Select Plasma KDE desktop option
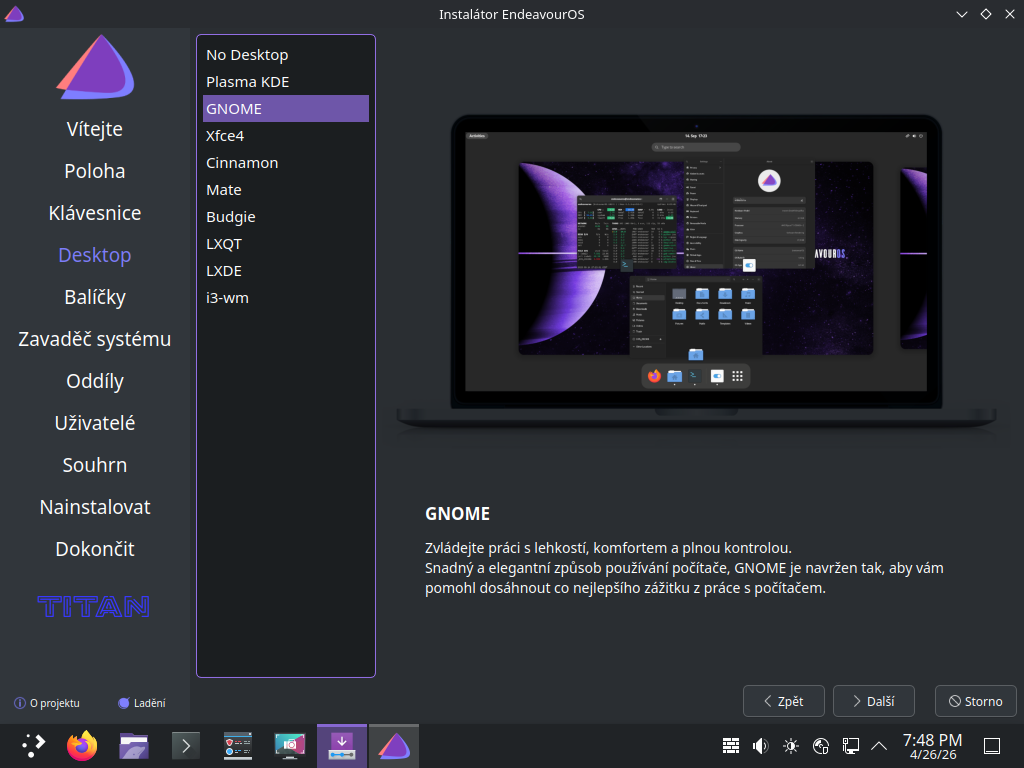Screen dimensions: 1024x768 coord(247,81)
